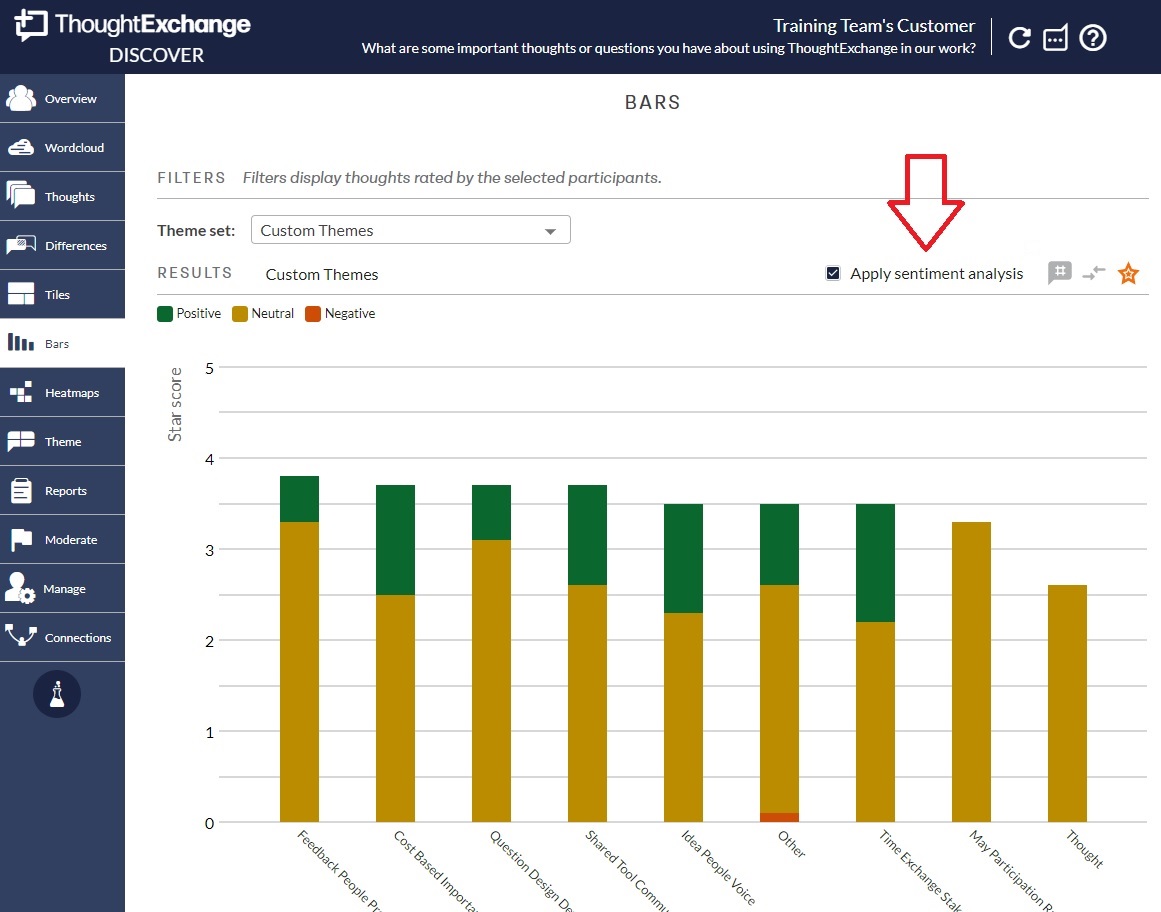The width and height of the screenshot is (1161, 912).
Task: Click the Other x-axis label
Action: click(x=792, y=844)
